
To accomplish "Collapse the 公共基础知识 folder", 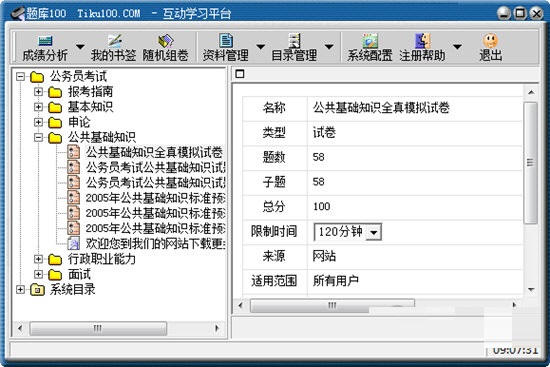I will [x=38, y=137].
